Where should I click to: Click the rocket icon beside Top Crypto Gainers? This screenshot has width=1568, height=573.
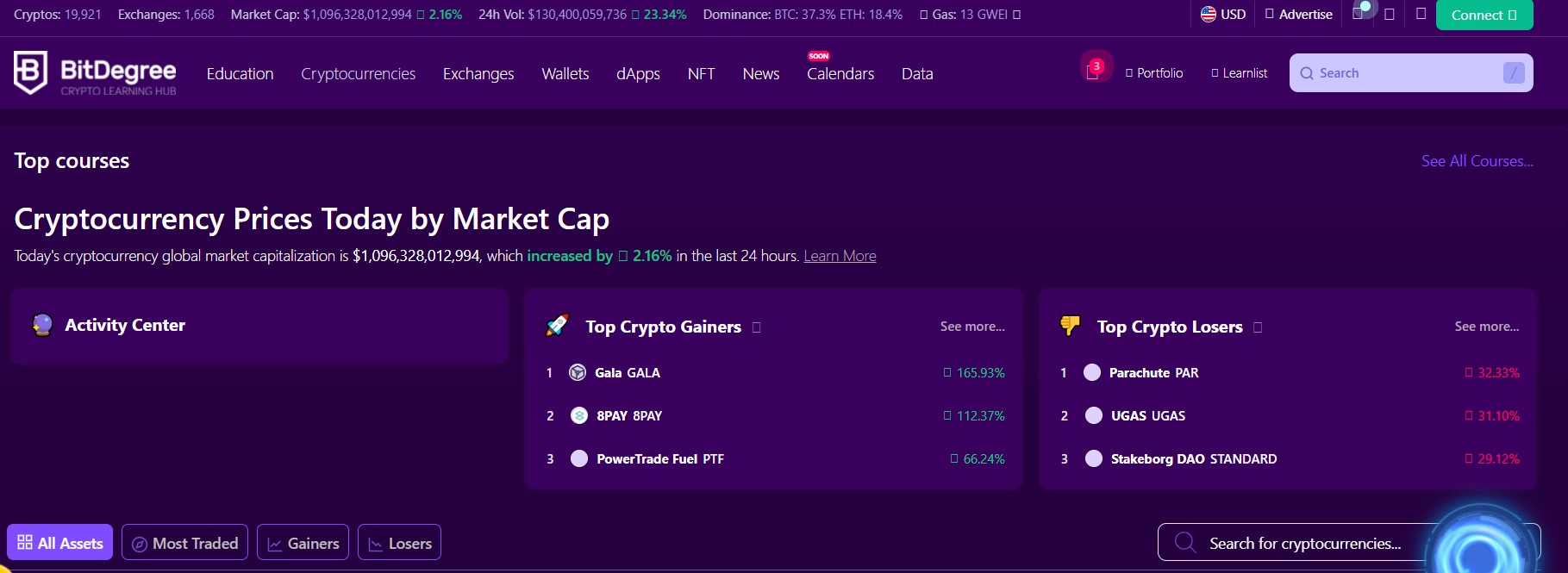[558, 326]
